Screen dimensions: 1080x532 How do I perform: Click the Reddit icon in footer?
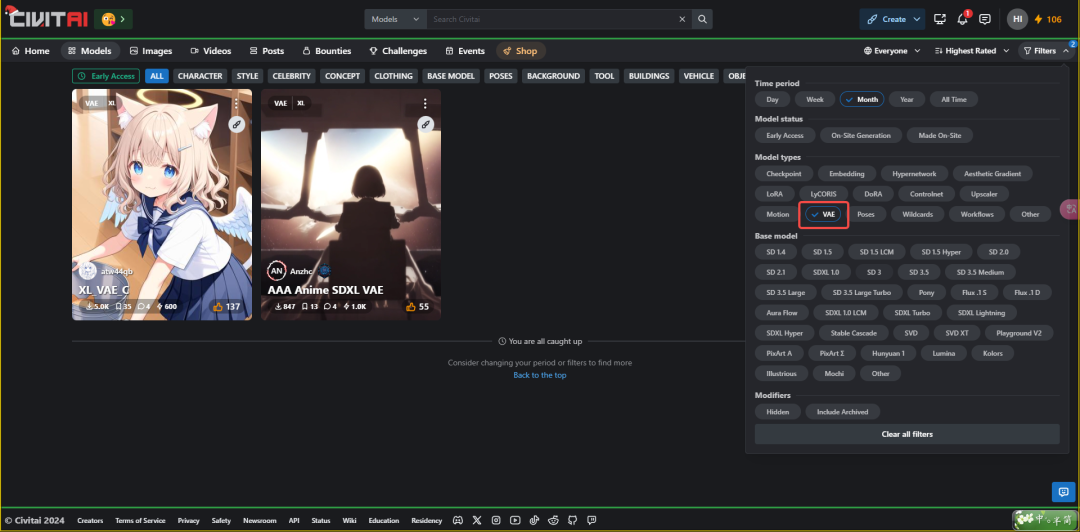pos(552,520)
